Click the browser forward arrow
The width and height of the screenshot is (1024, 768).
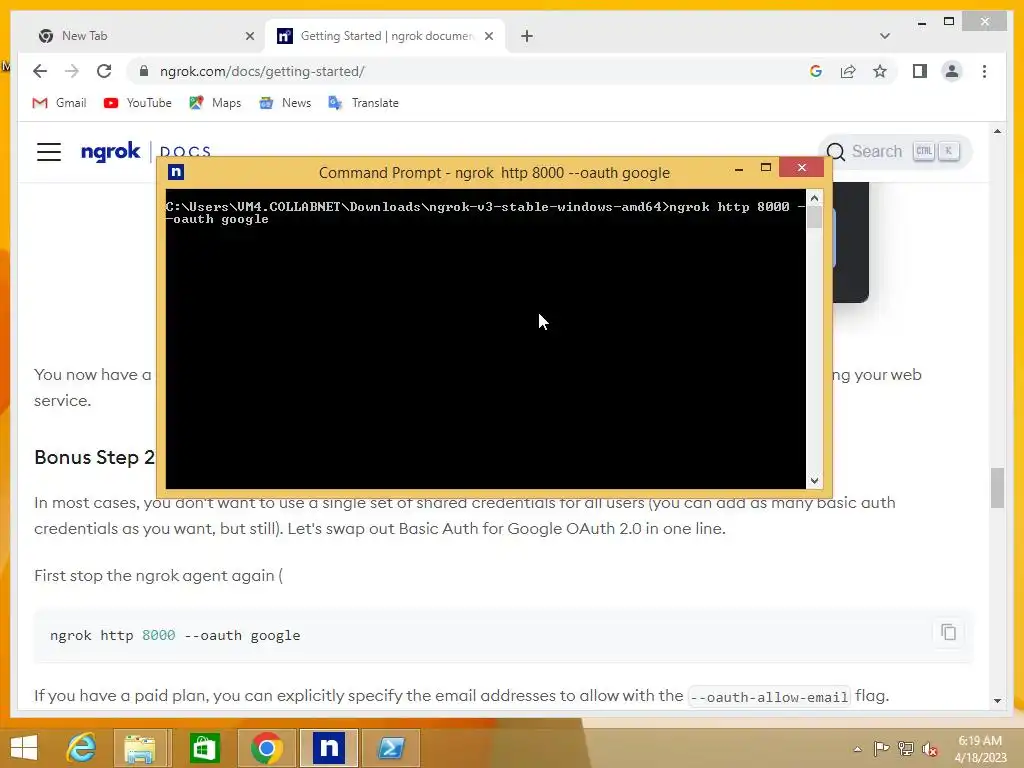(72, 71)
